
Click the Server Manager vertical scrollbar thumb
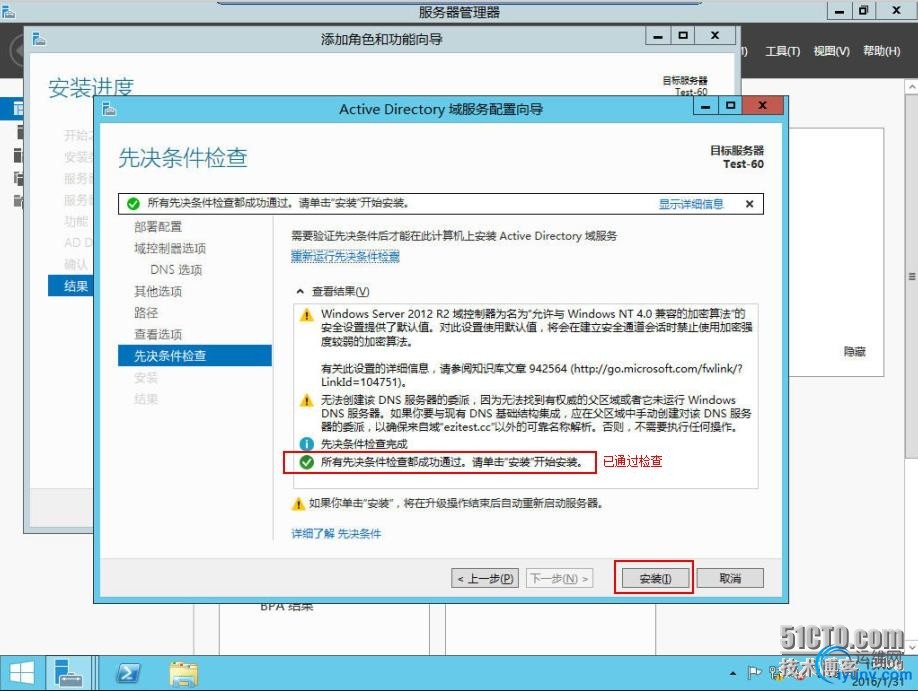(x=912, y=275)
